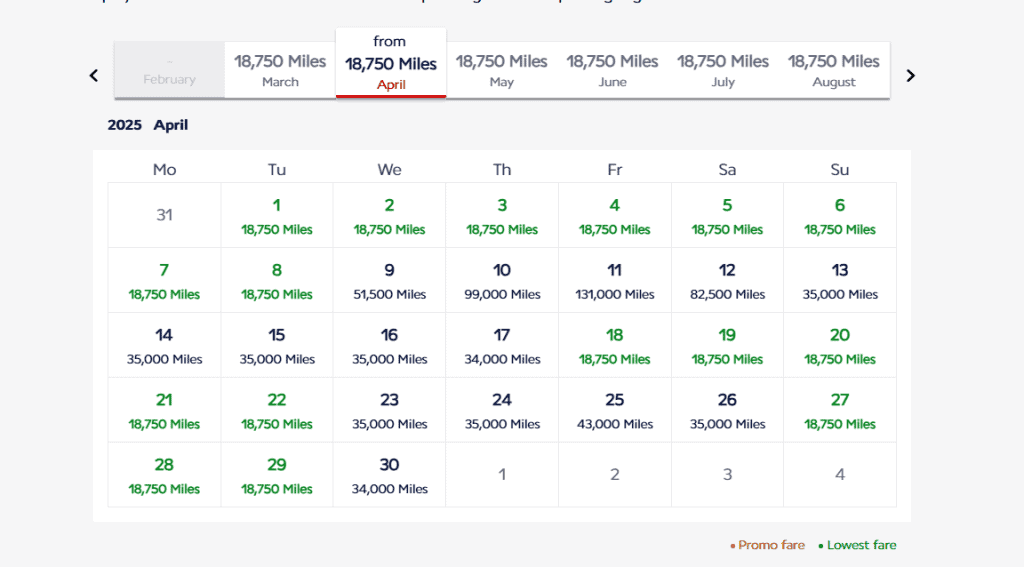Choose April 17 for 34,000 Miles
Image resolution: width=1024 pixels, height=567 pixels.
pos(502,345)
